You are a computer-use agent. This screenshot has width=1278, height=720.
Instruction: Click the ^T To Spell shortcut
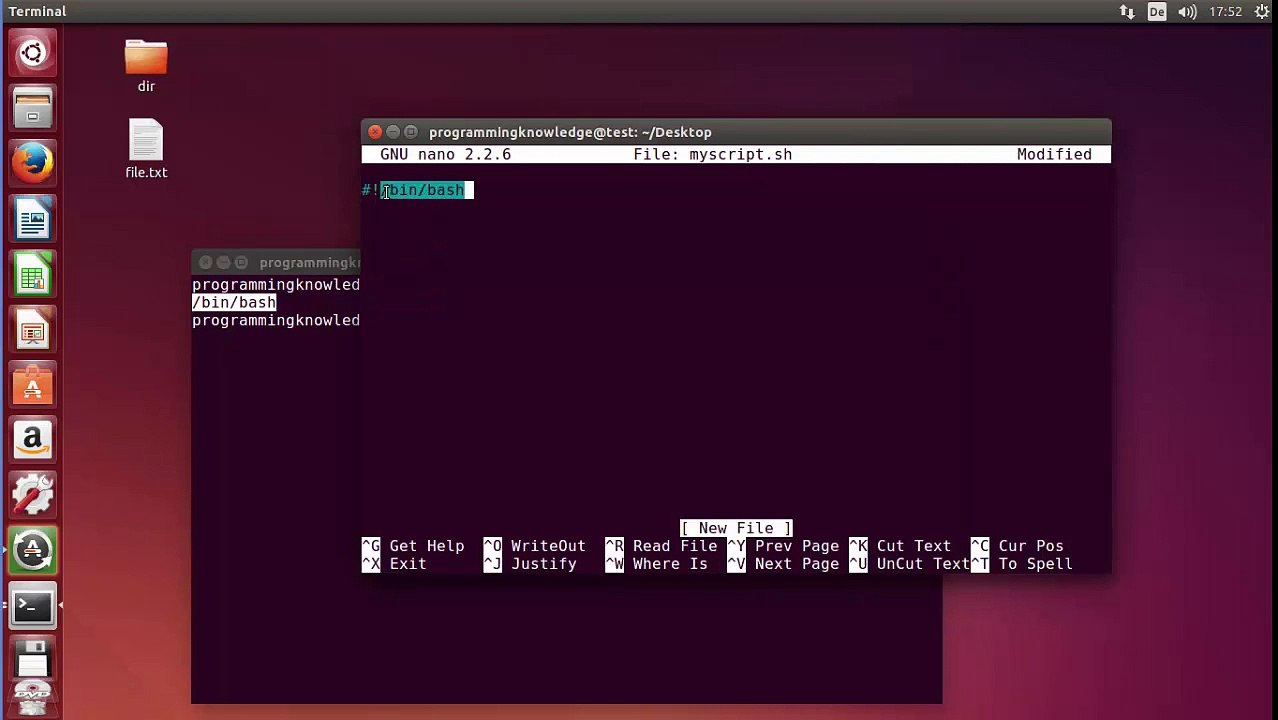click(1021, 564)
